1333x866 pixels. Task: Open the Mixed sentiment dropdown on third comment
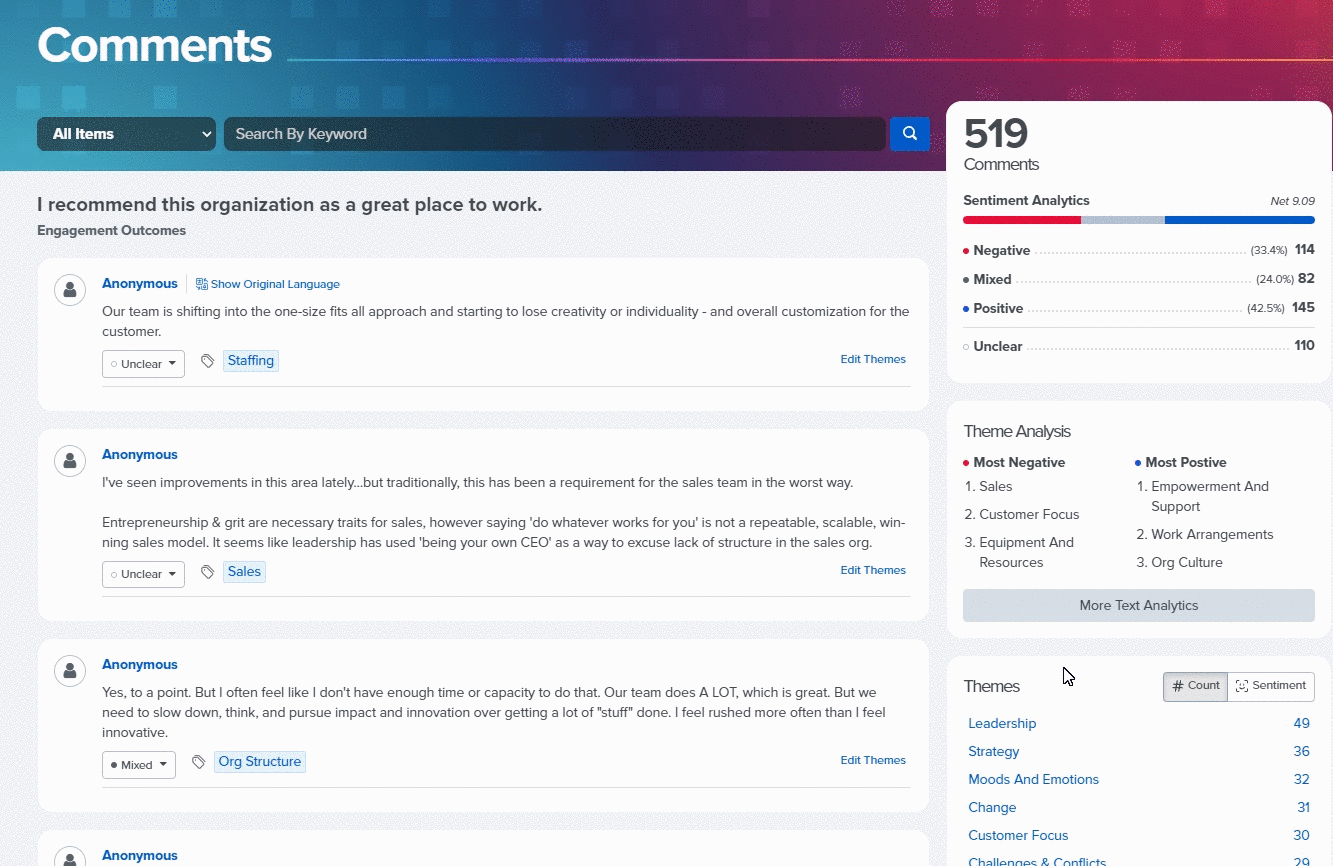click(x=139, y=765)
